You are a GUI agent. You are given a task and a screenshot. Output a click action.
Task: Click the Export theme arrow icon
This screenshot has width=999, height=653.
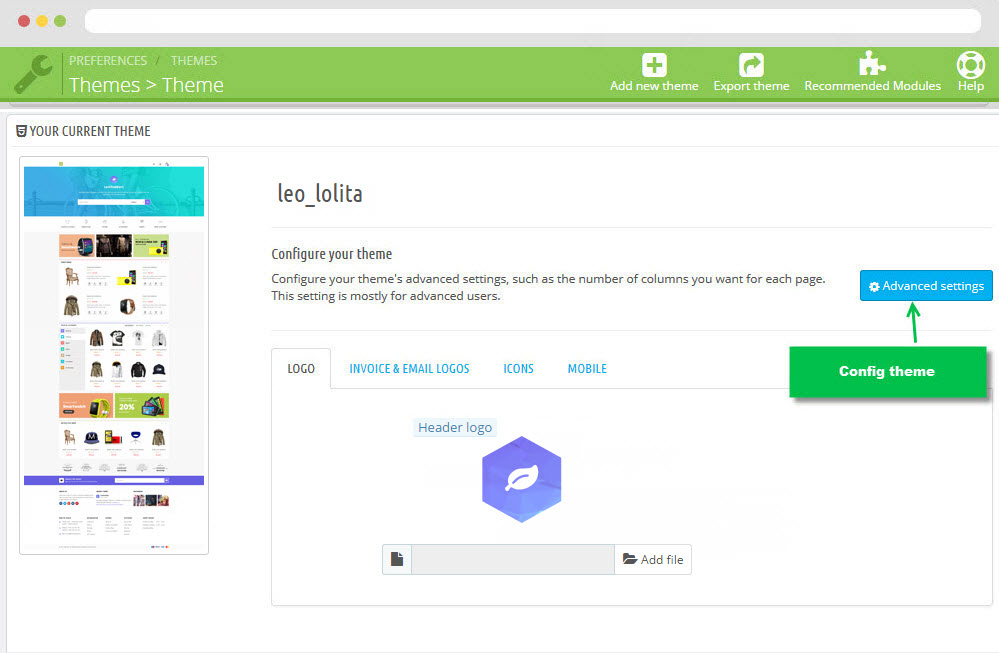(751, 65)
